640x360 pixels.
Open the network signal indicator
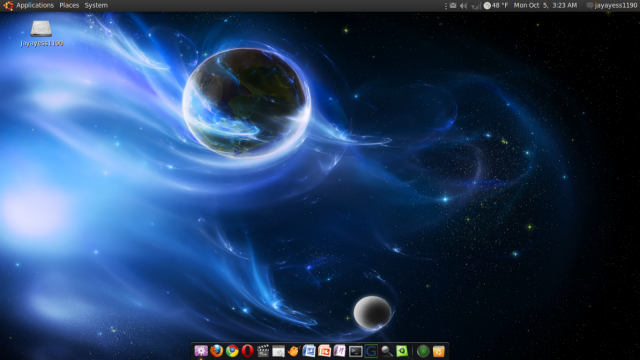pos(475,6)
